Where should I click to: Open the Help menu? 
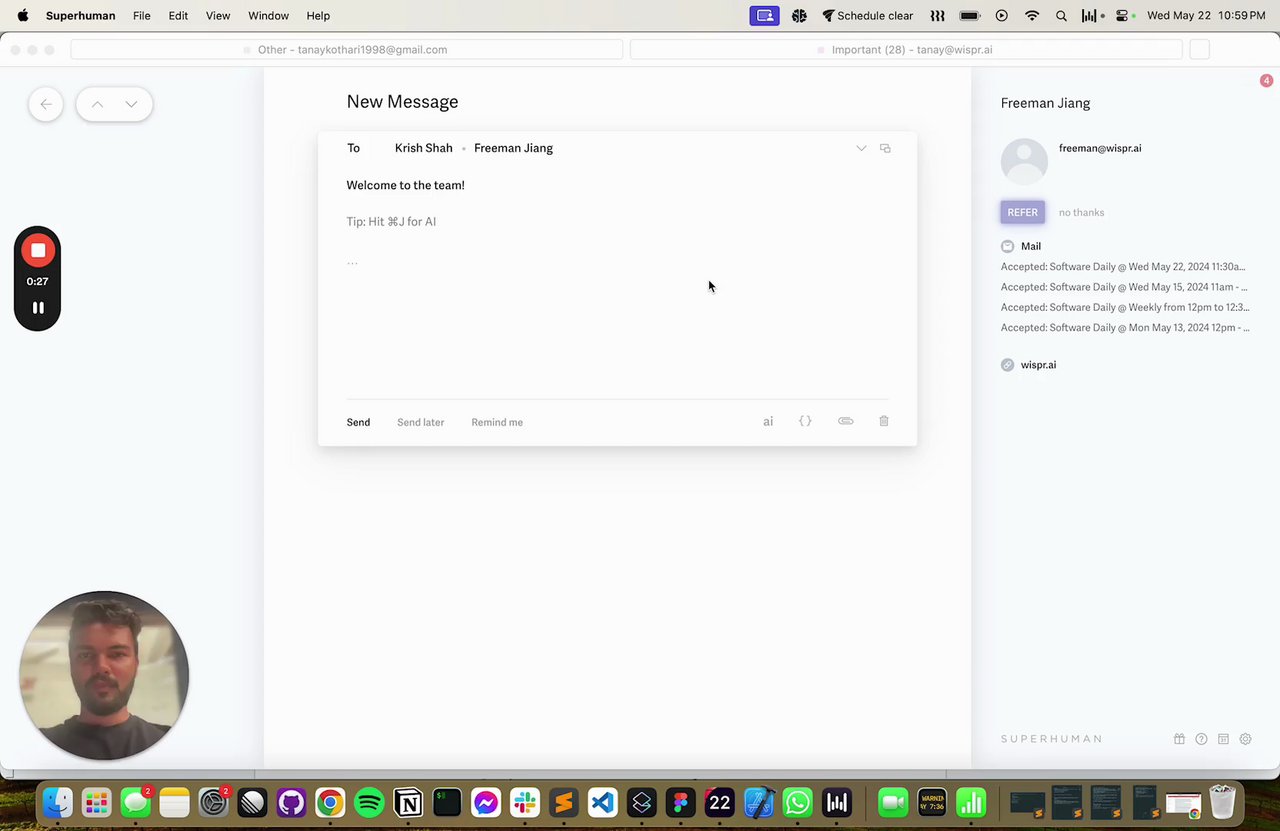point(318,16)
